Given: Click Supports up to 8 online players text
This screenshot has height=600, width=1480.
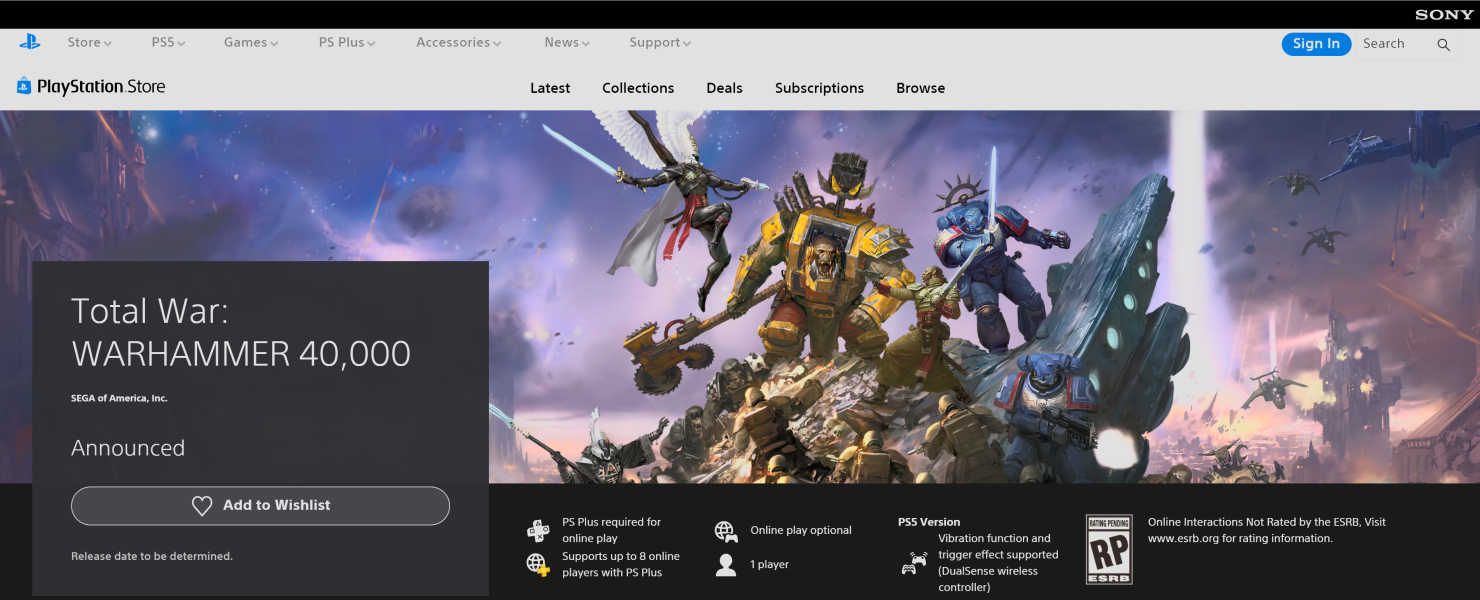Looking at the screenshot, I should pos(621,564).
